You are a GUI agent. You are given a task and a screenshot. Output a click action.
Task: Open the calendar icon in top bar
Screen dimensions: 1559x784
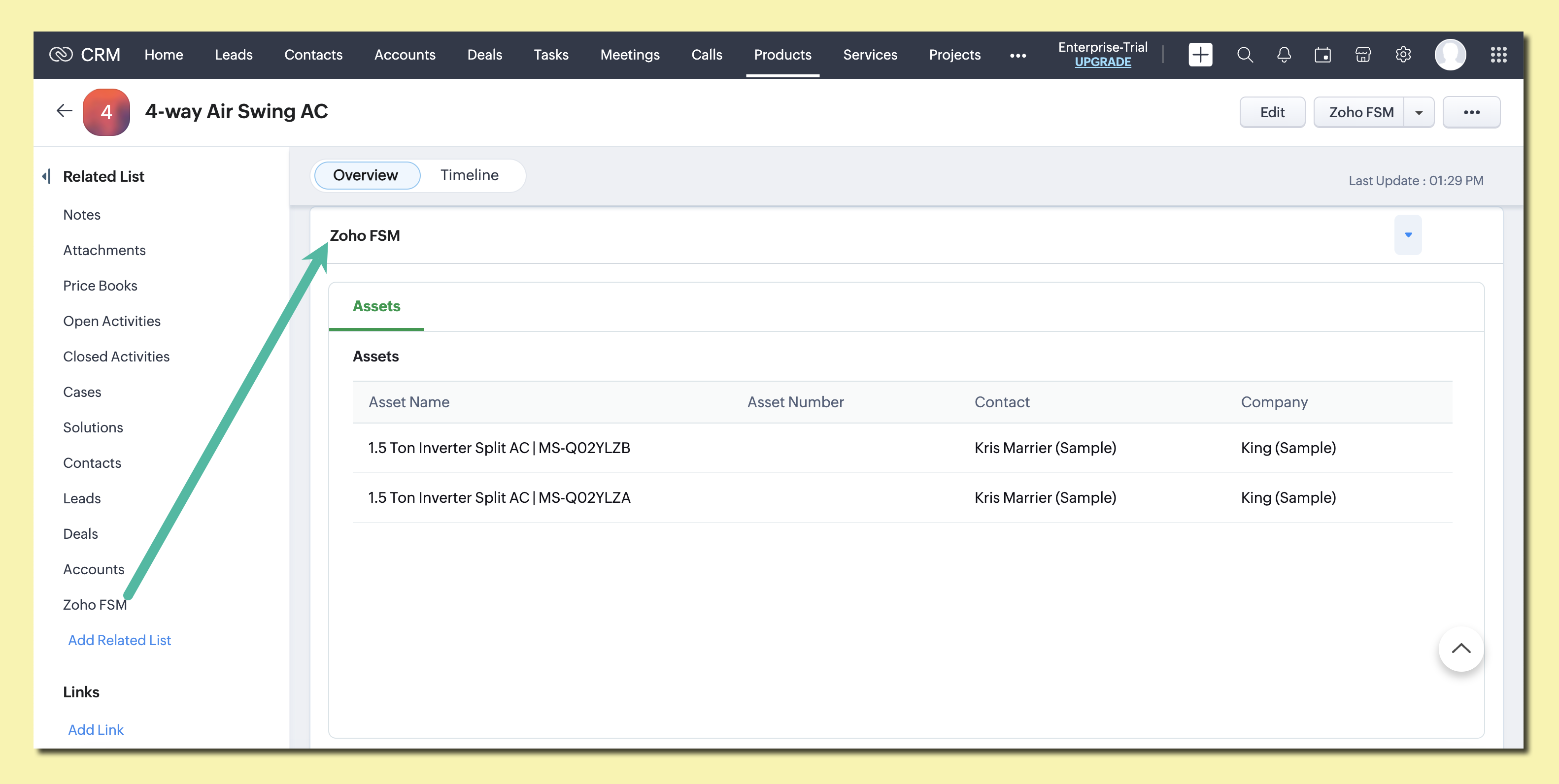(x=1322, y=55)
